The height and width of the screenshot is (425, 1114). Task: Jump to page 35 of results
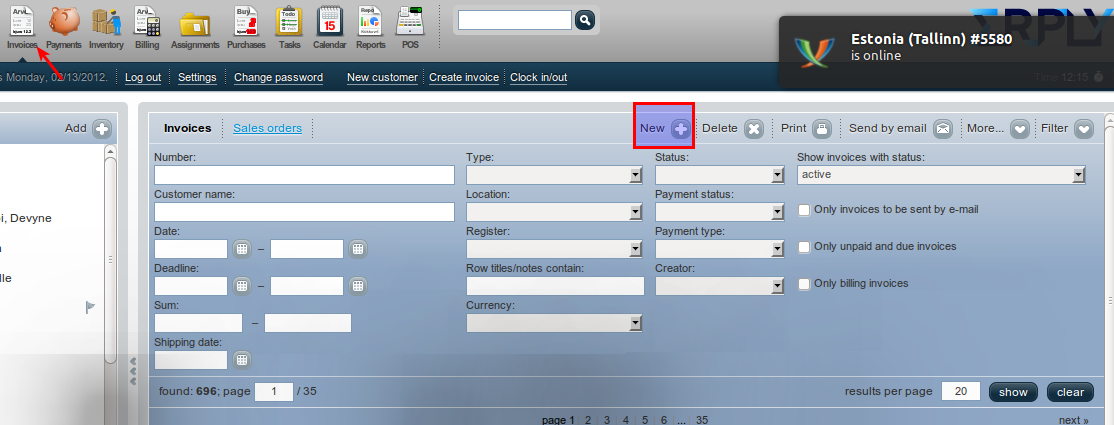coord(702,420)
